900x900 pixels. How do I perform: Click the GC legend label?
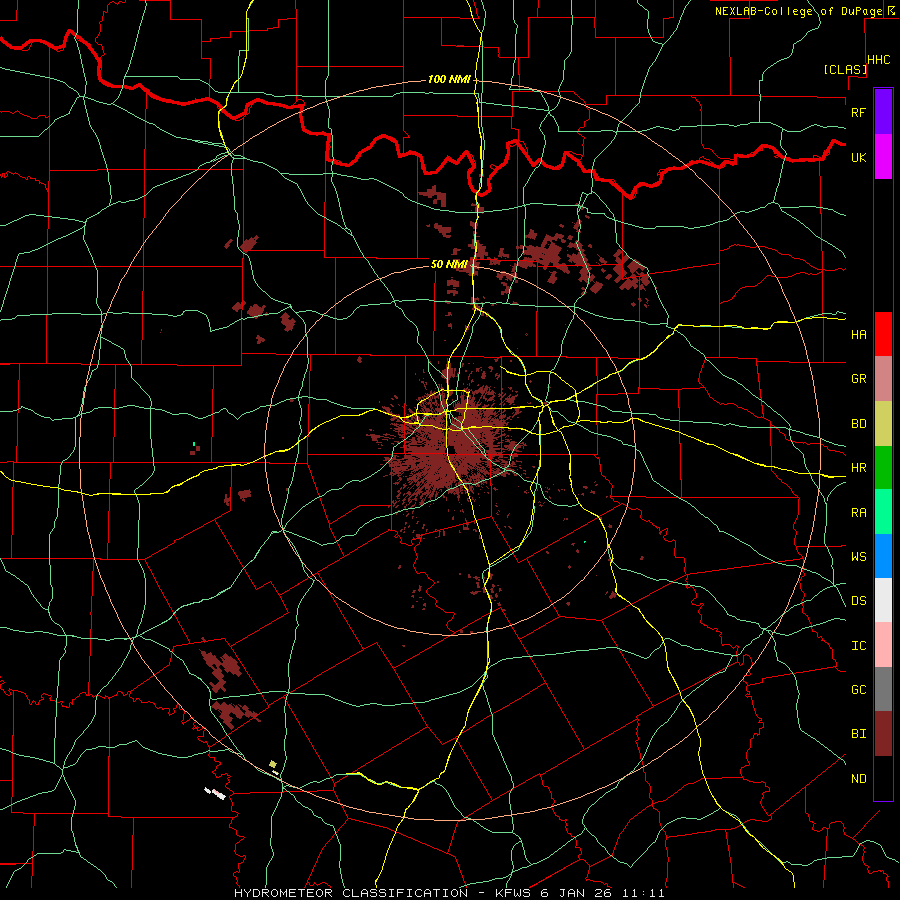click(858, 689)
